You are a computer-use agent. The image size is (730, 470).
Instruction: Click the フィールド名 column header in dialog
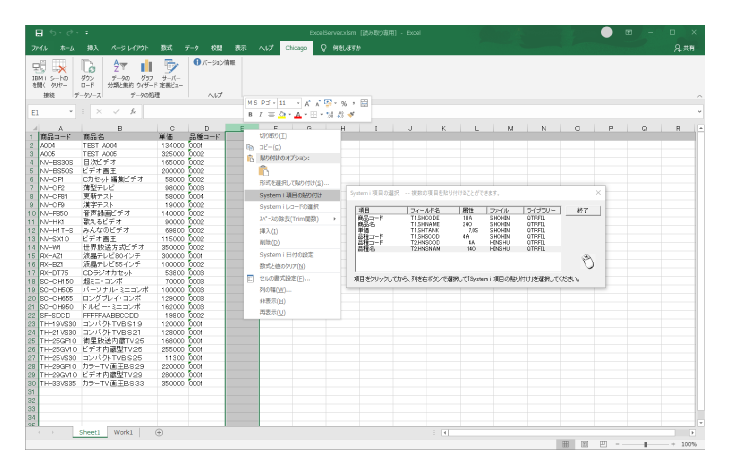(x=433, y=210)
